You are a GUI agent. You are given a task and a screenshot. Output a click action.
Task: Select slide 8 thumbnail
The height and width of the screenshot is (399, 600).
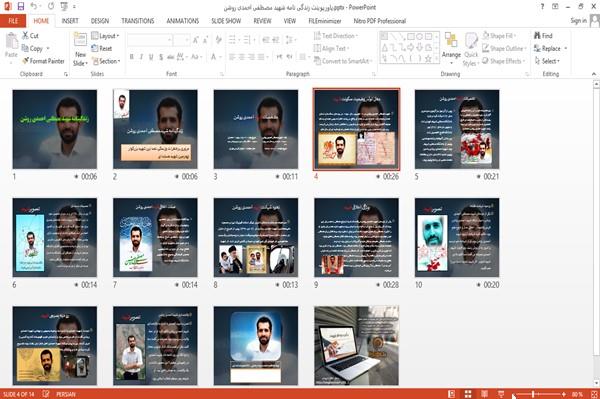256,238
